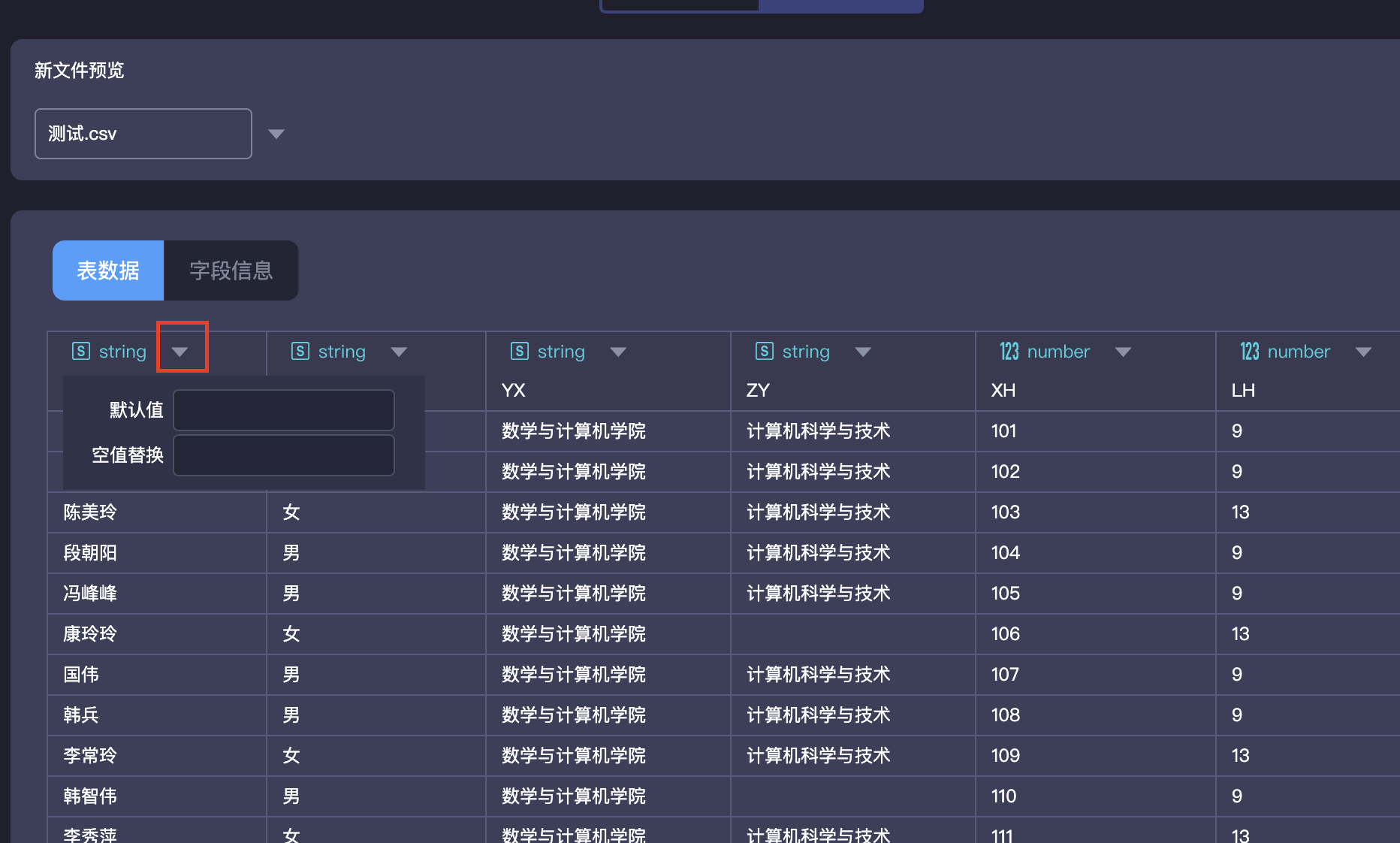Screen dimensions: 1400x843
Task: Click XH value 108
Action: (1005, 715)
